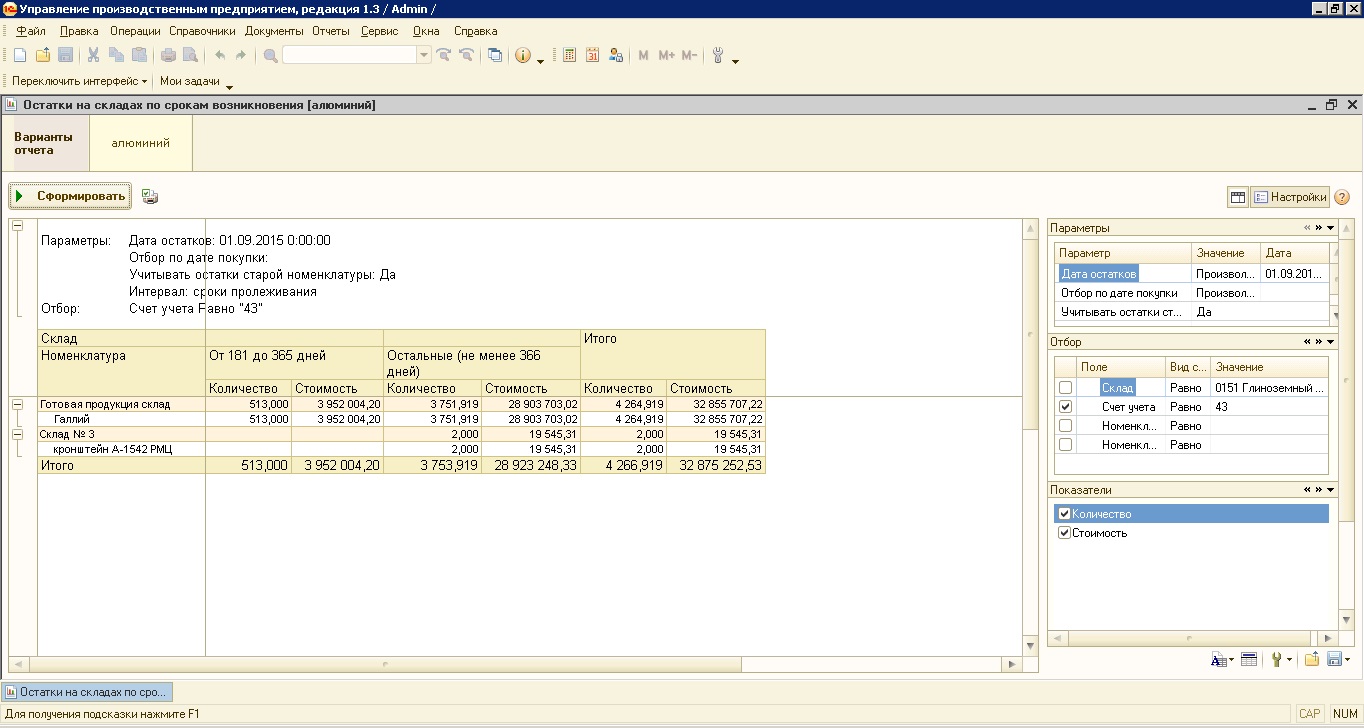Collapse the Показатели panel with down arrow
The image size is (1364, 728).
click(1331, 490)
